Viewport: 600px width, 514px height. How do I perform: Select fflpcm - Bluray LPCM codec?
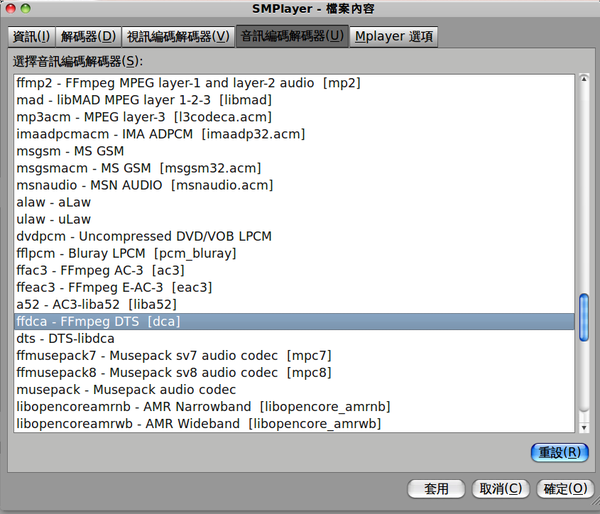point(294,253)
